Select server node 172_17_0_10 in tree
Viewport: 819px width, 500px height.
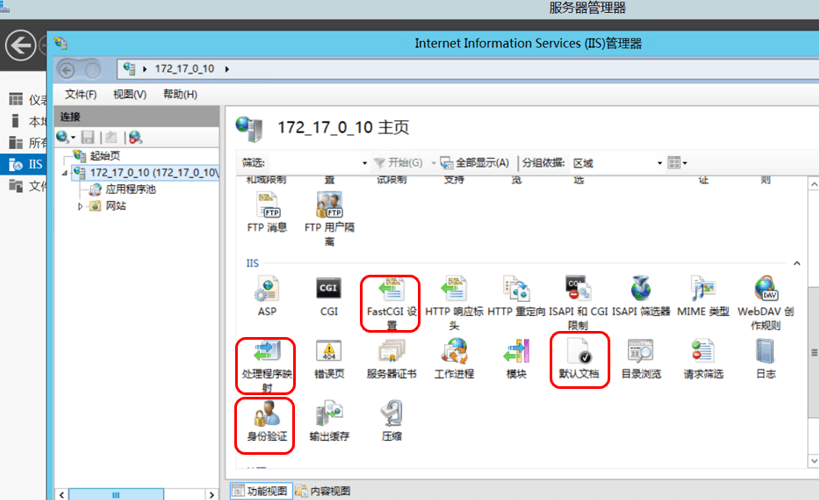click(146, 172)
